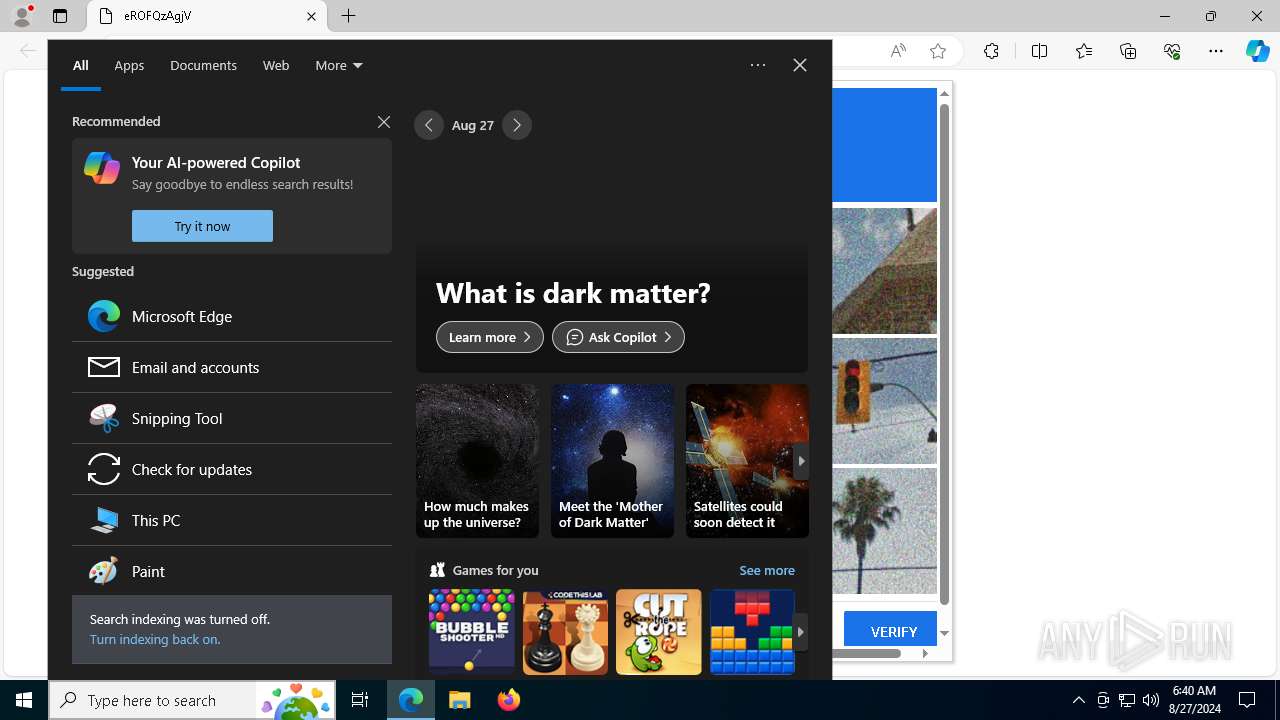Open the Edge profile icon
Viewport: 1280px width, 720px height.
(22, 16)
